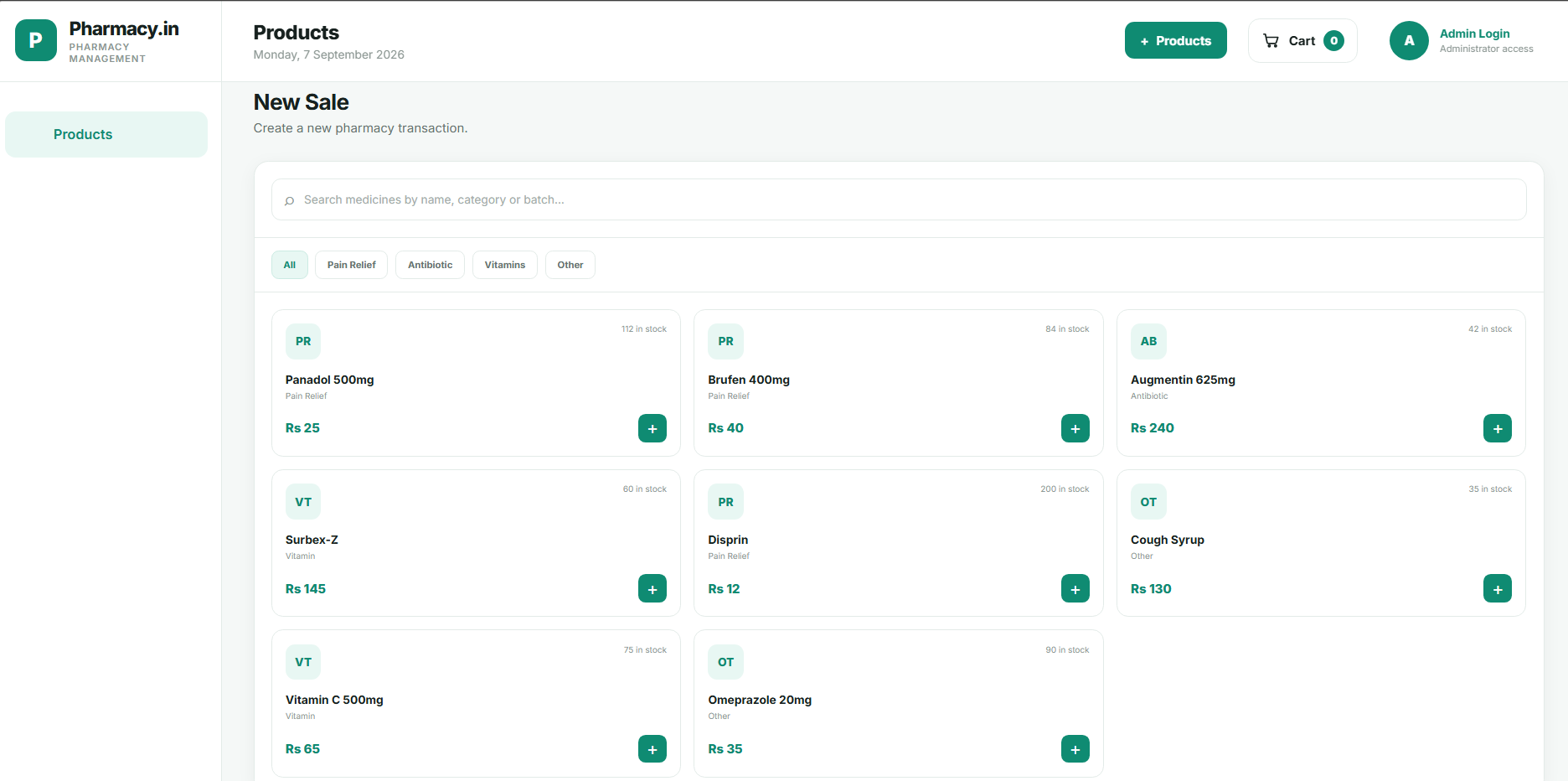
Task: Click the Vitamin C 500mg product name
Action: point(334,700)
